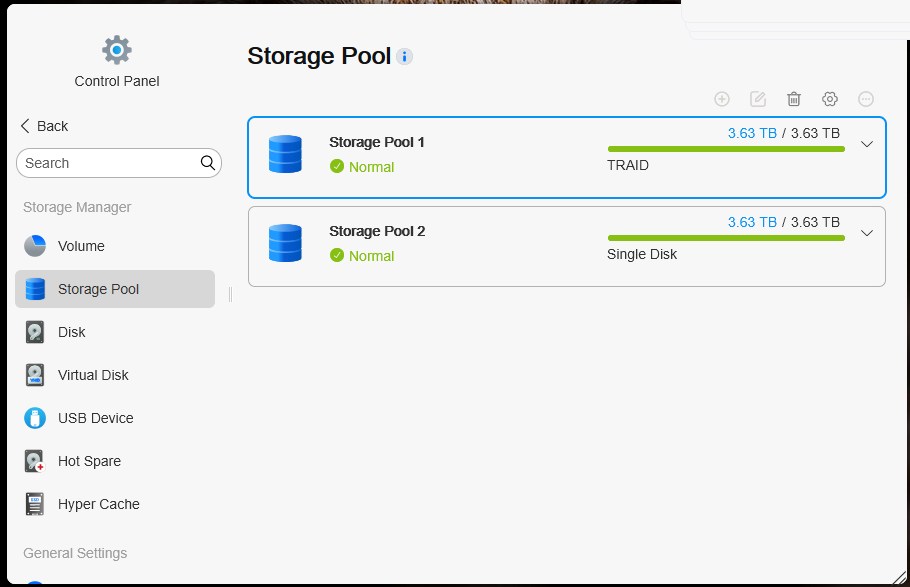
Task: Go Back from the sidebar
Action: coord(44,126)
